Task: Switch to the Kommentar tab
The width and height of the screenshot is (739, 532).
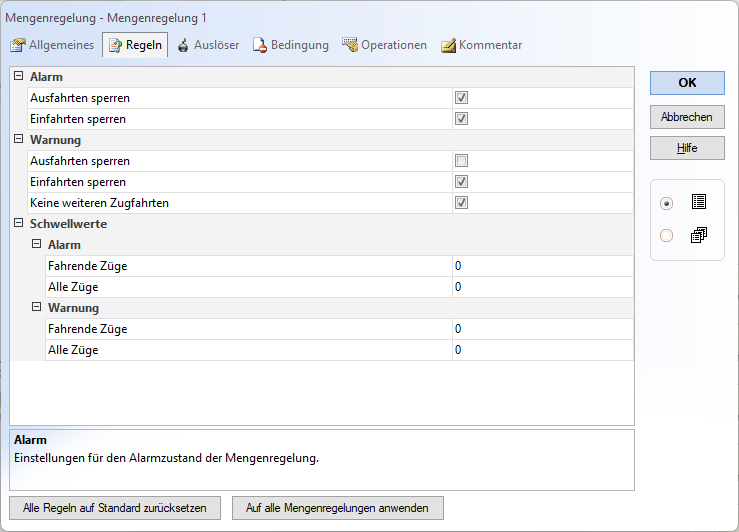Action: coord(489,45)
